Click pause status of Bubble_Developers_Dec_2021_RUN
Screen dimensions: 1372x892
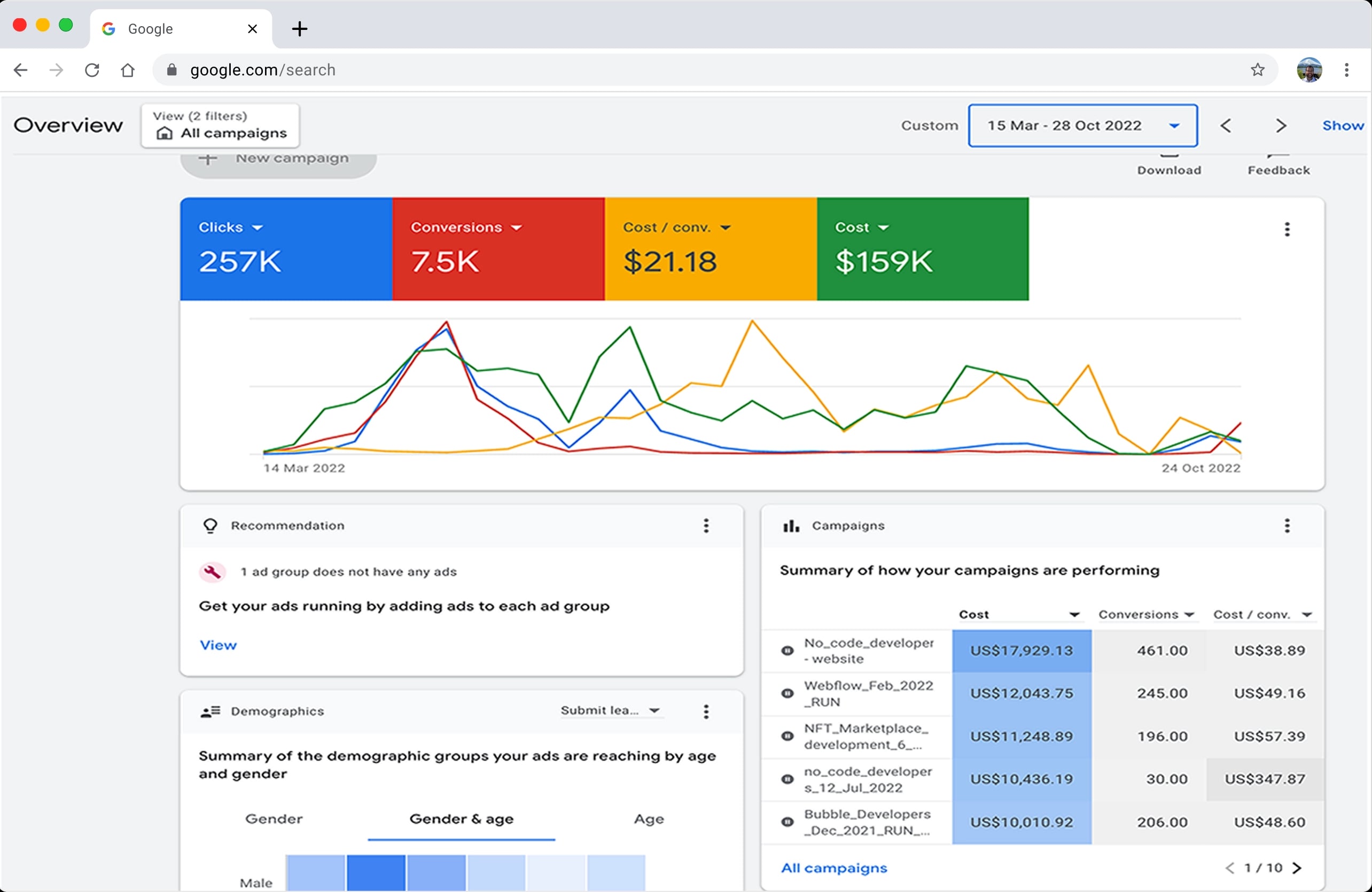click(x=787, y=822)
